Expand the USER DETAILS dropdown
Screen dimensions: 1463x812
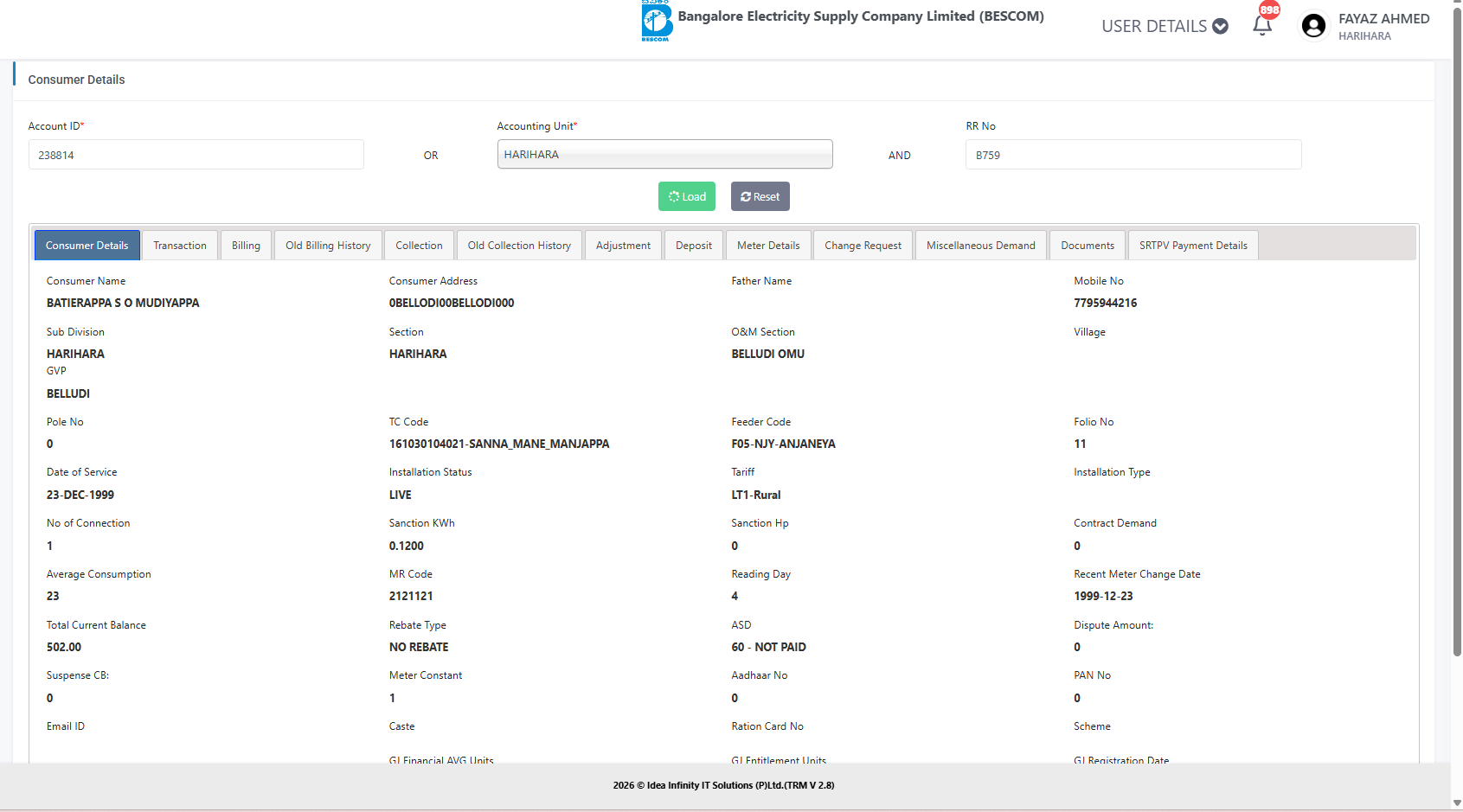pyautogui.click(x=1165, y=26)
